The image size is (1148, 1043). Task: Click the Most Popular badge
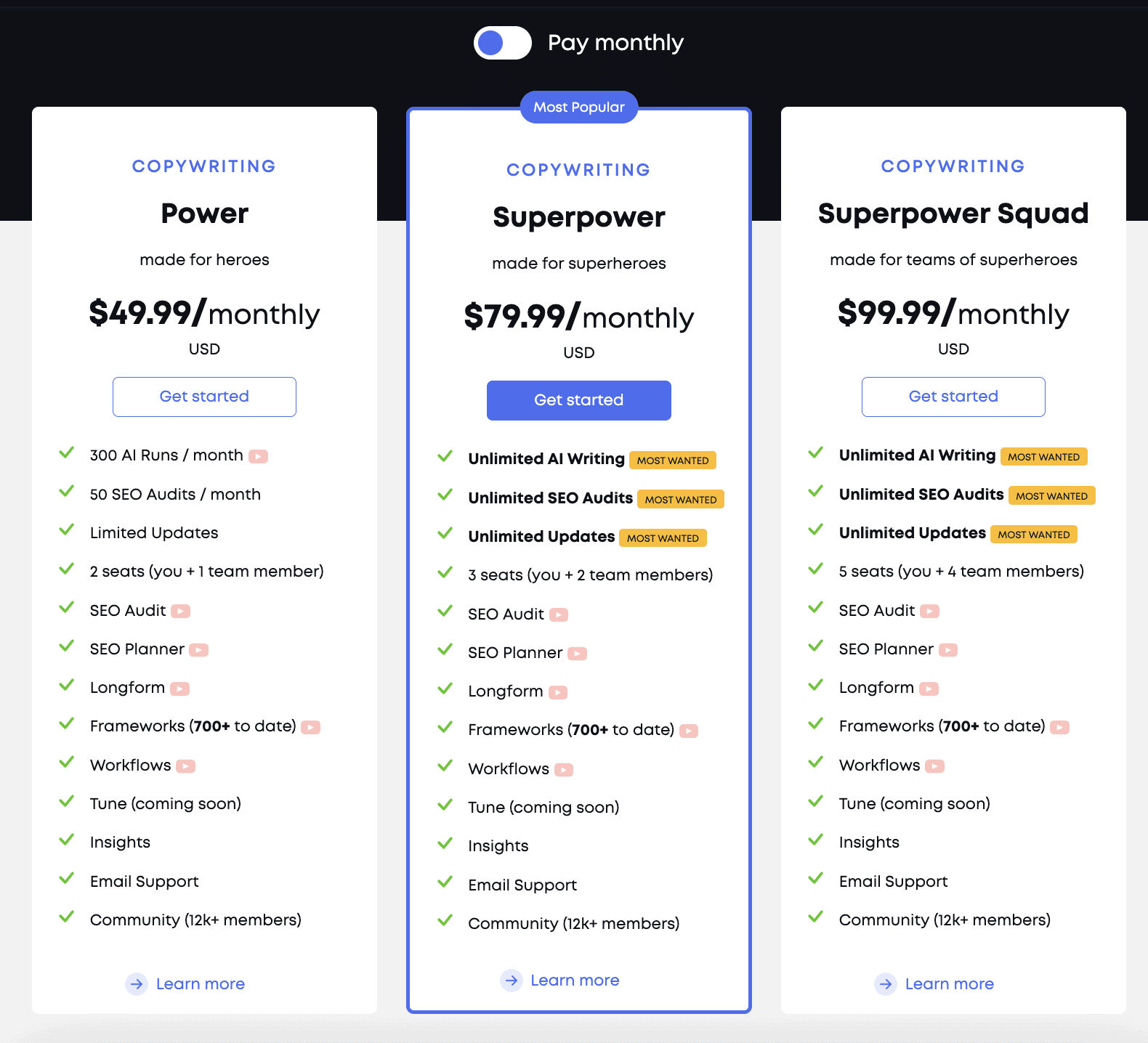[579, 107]
